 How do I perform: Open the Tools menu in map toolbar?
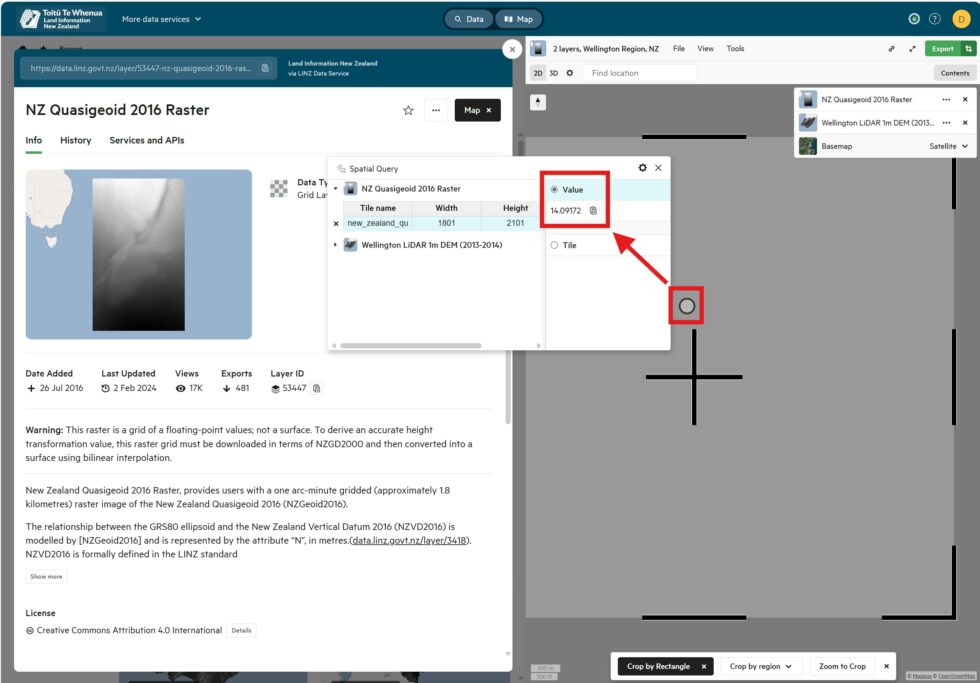click(735, 48)
